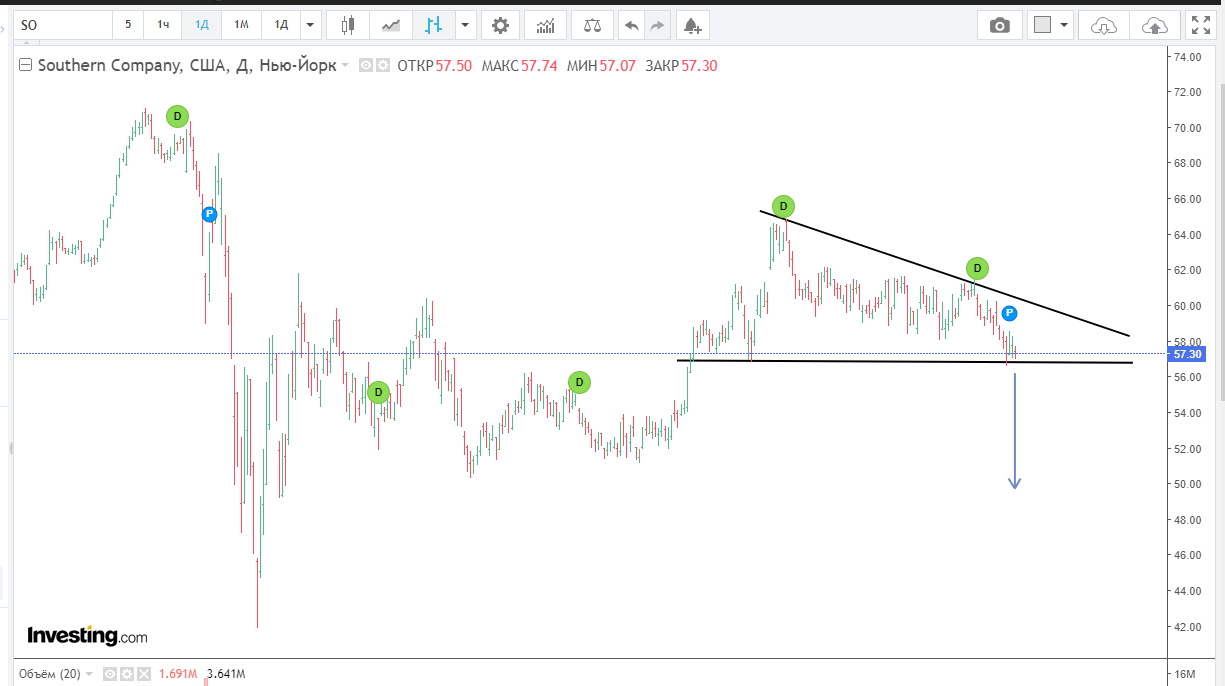Open Объём indicator settings
This screenshot has width=1225, height=686.
pos(126,674)
